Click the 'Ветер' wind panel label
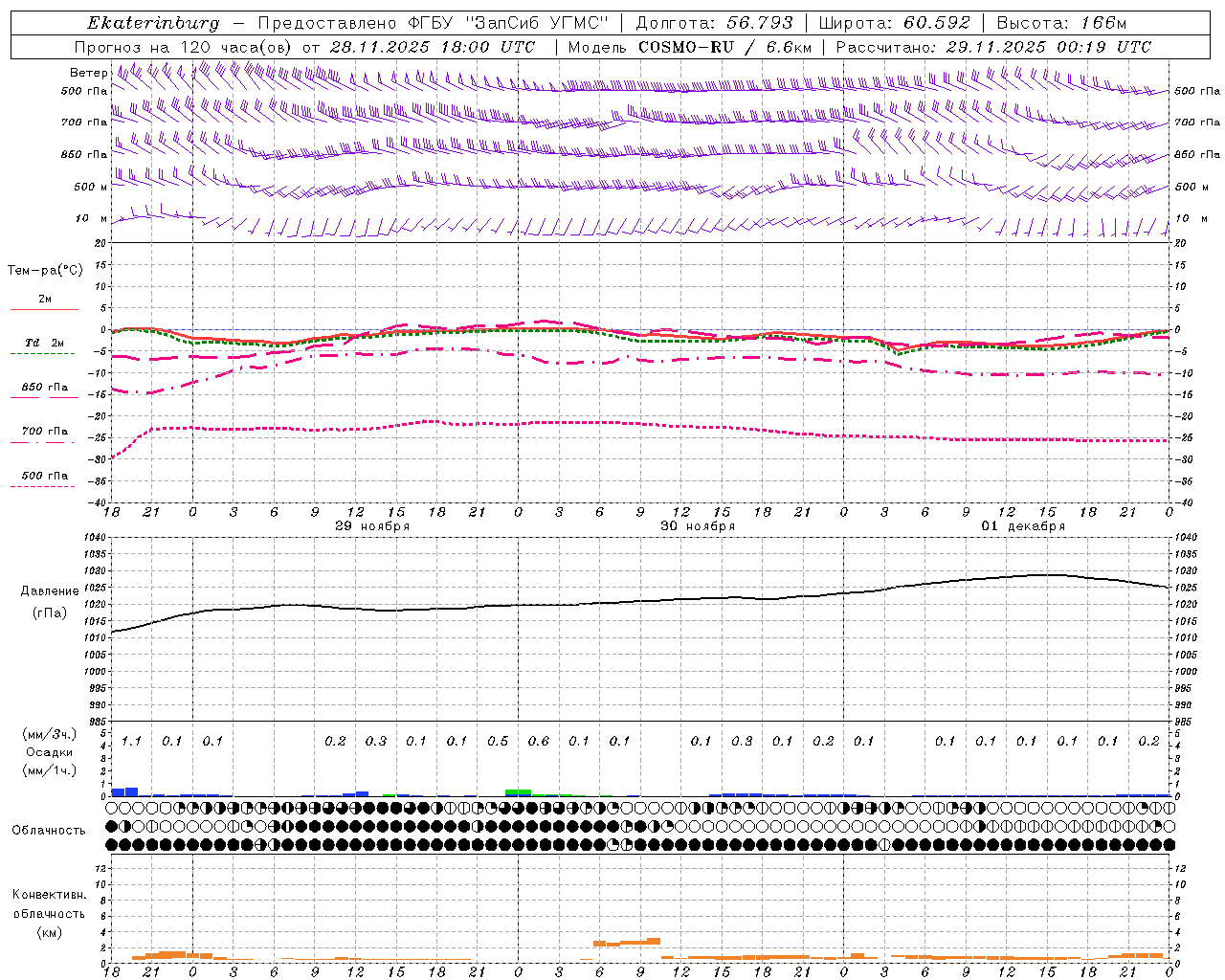 [x=88, y=73]
